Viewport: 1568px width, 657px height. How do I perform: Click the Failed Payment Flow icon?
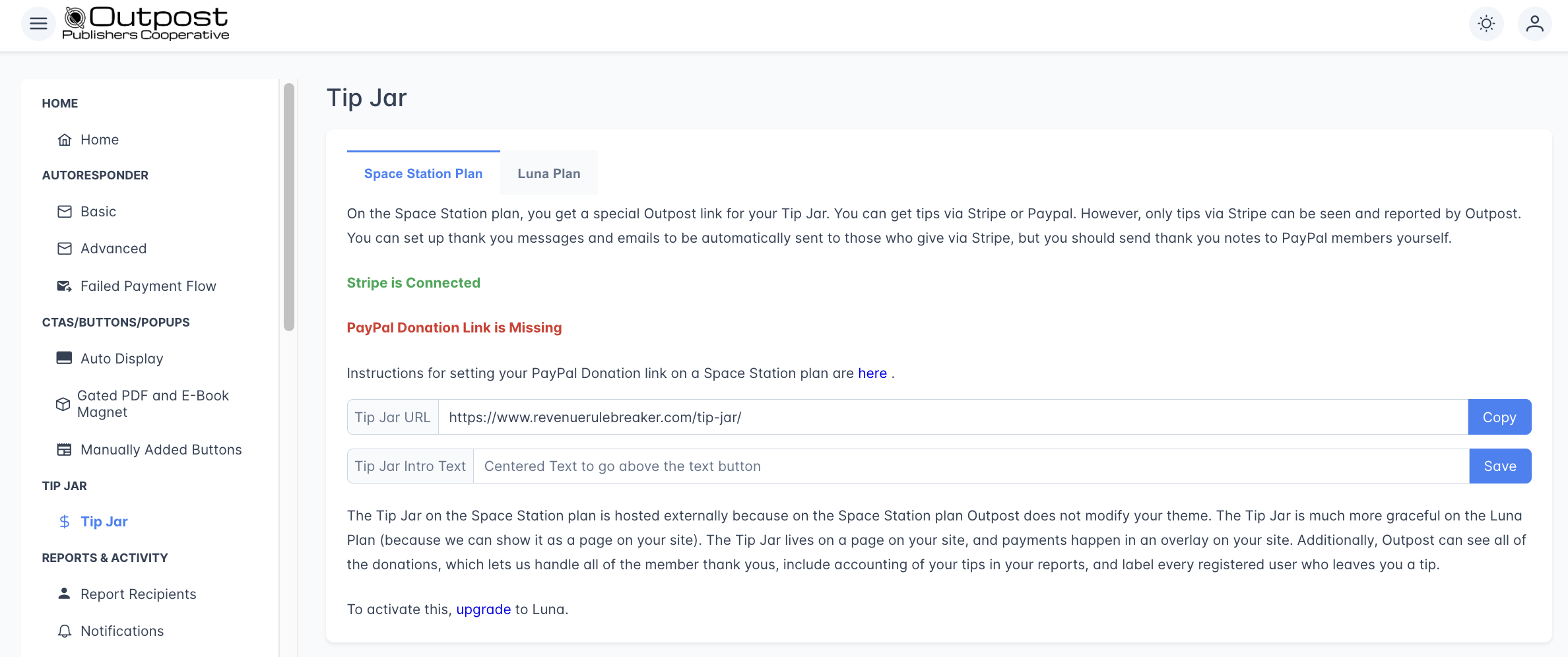tap(65, 286)
